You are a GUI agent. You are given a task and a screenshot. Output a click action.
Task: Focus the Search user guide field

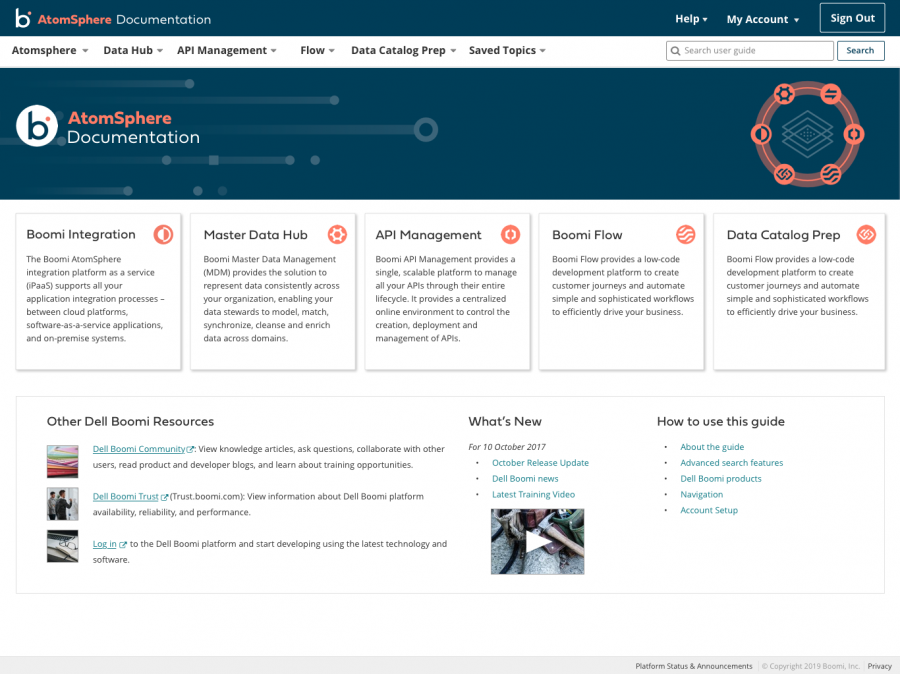click(x=750, y=51)
